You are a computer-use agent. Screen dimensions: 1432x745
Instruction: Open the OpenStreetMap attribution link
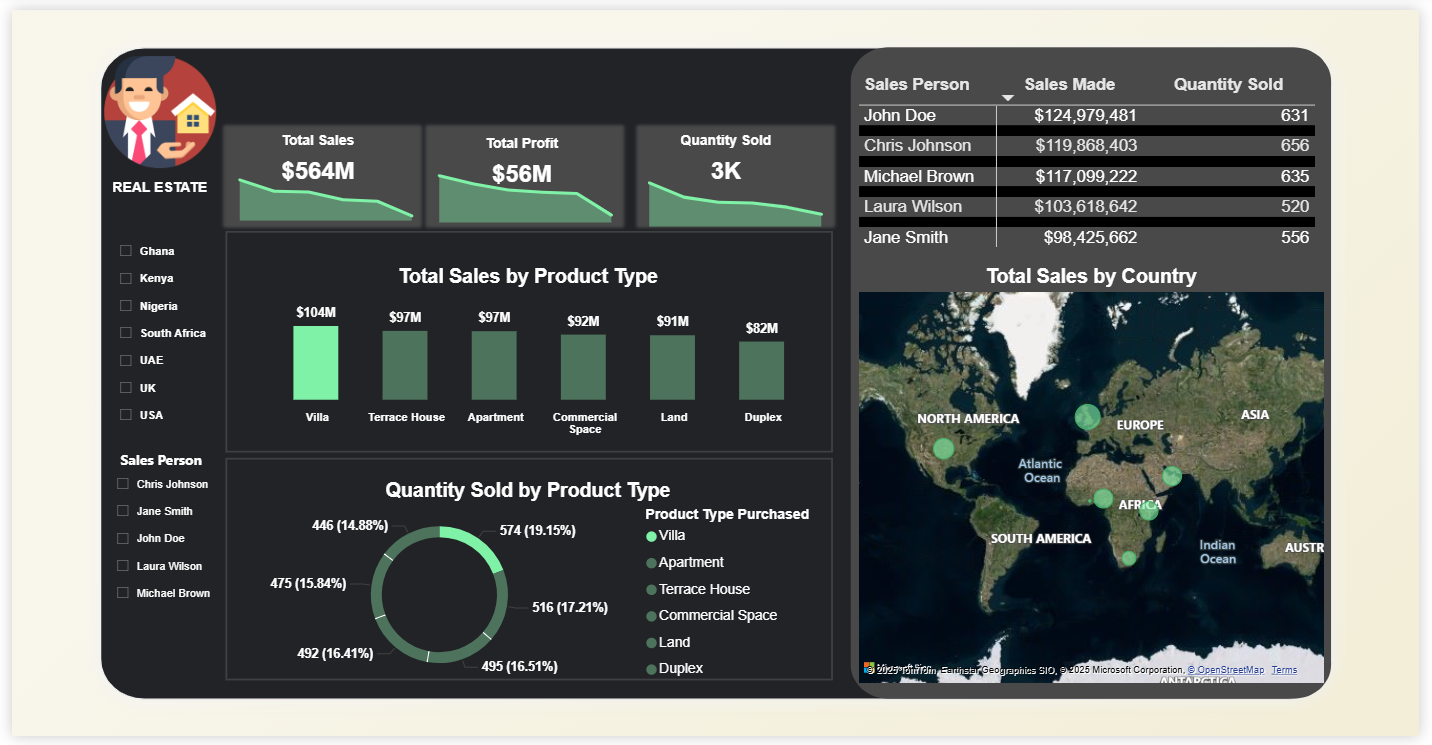pos(1225,670)
